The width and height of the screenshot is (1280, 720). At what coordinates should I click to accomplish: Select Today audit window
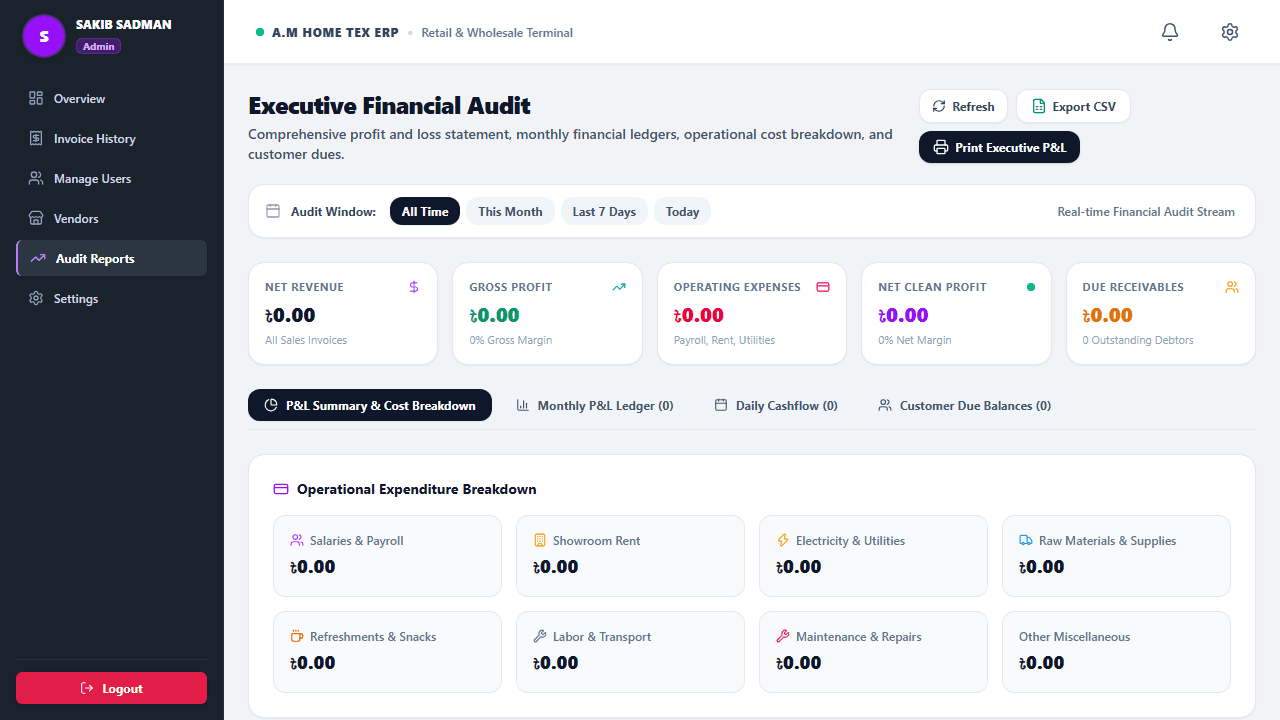[682, 211]
